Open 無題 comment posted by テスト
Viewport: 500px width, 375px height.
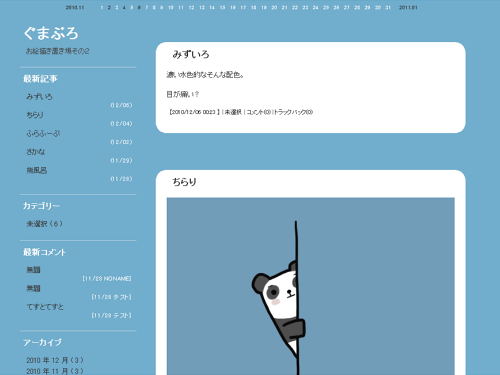click(x=33, y=288)
